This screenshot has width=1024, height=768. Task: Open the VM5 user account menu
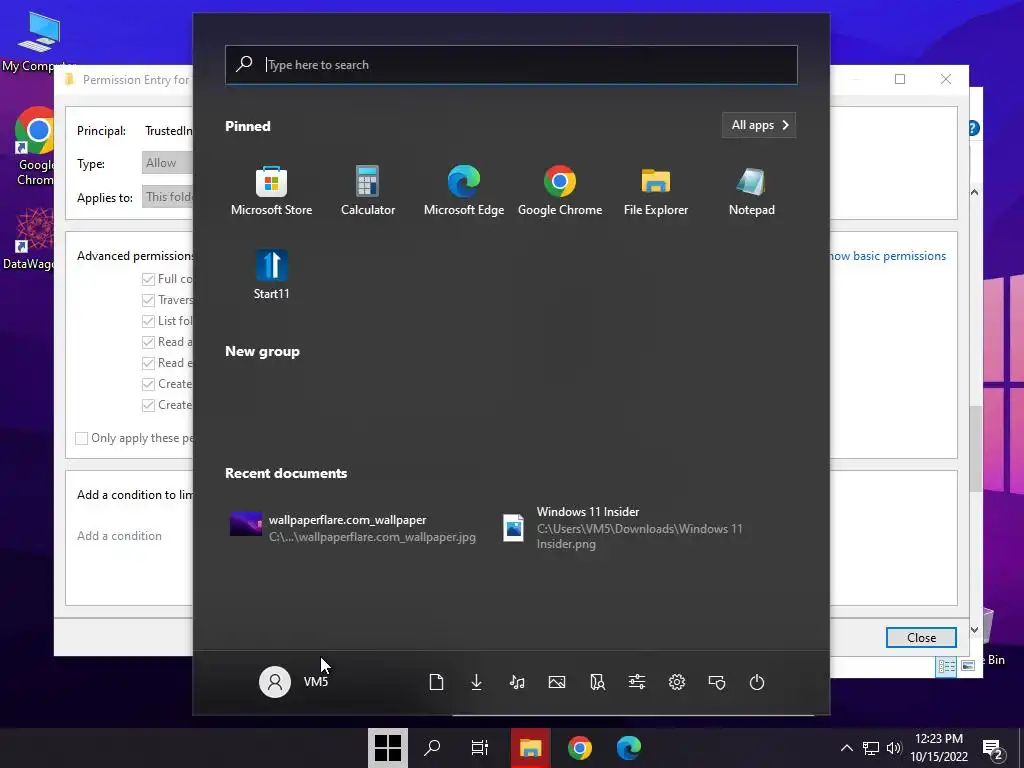pyautogui.click(x=294, y=682)
